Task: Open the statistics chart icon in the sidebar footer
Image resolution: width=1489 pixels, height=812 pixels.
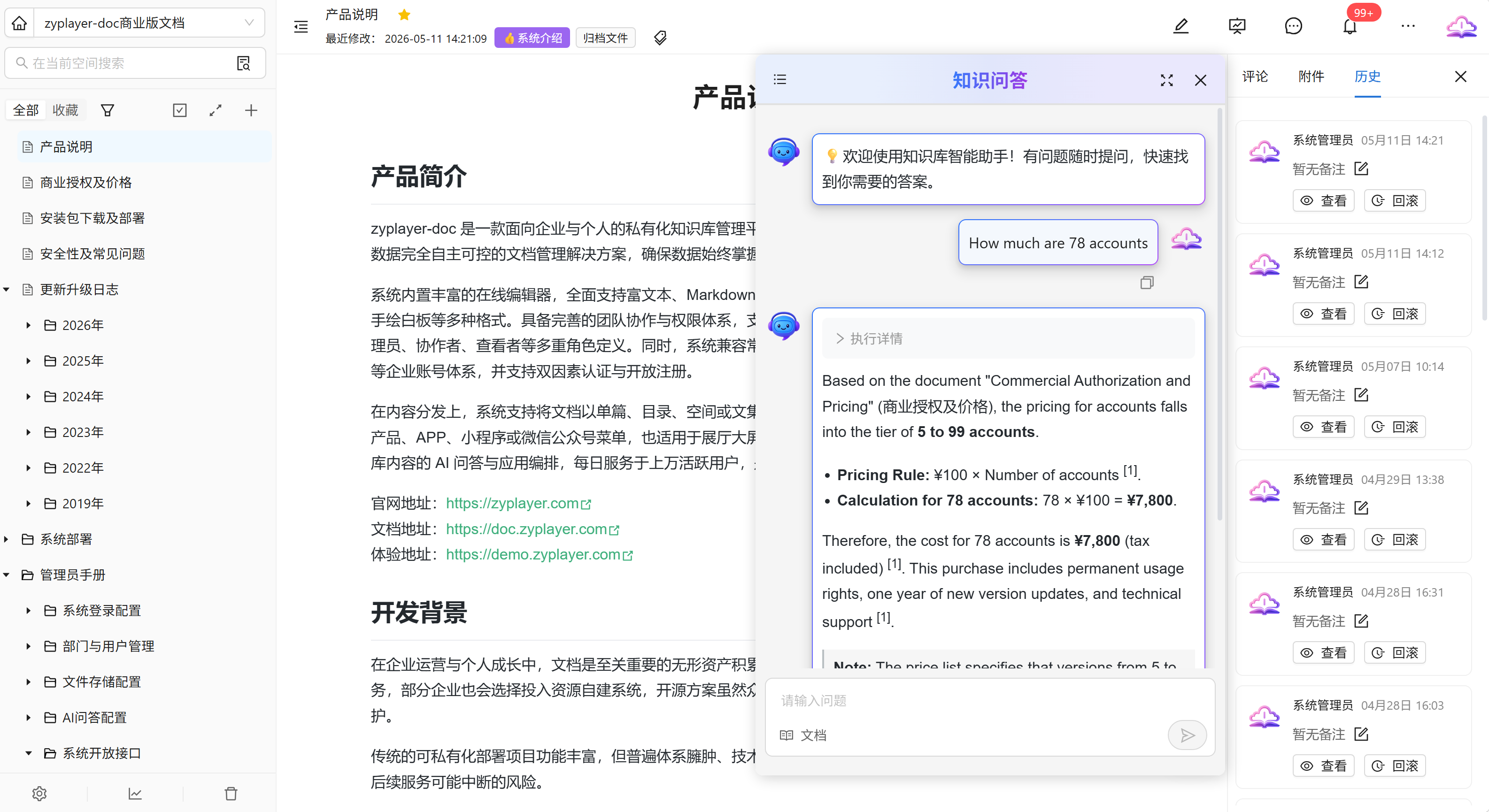Action: [x=135, y=794]
